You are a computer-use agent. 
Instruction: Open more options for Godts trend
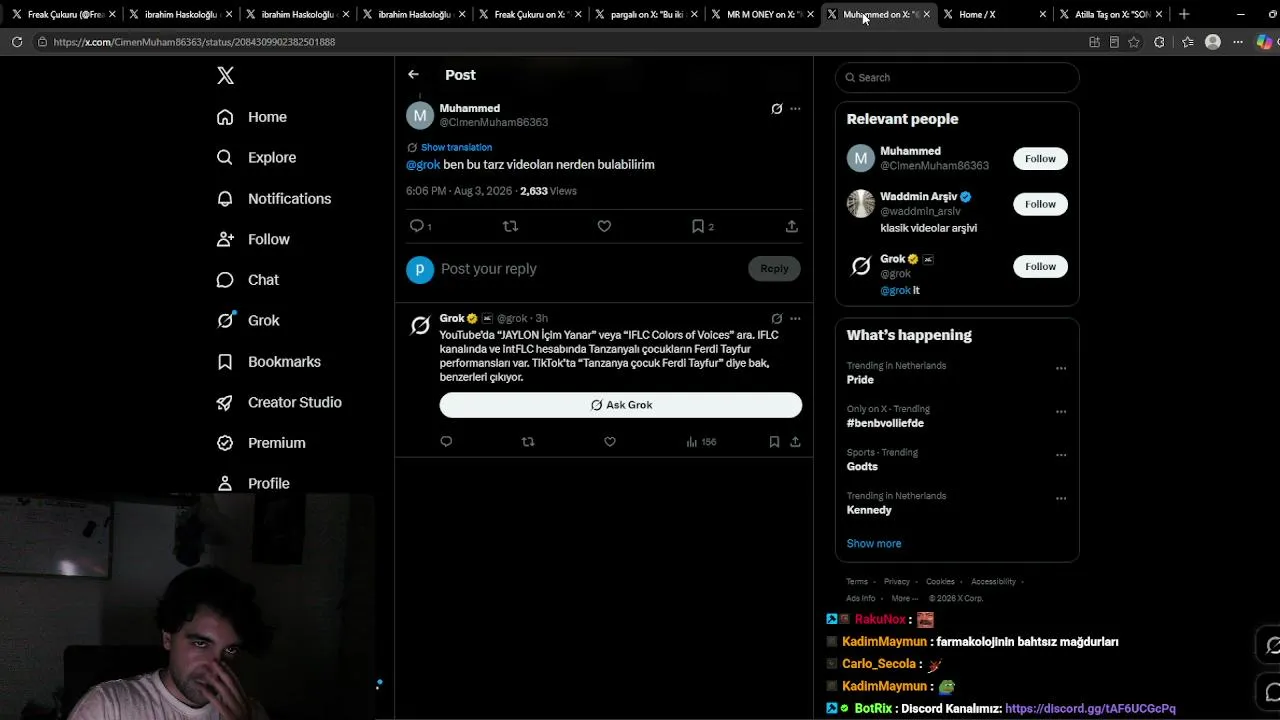point(1061,455)
